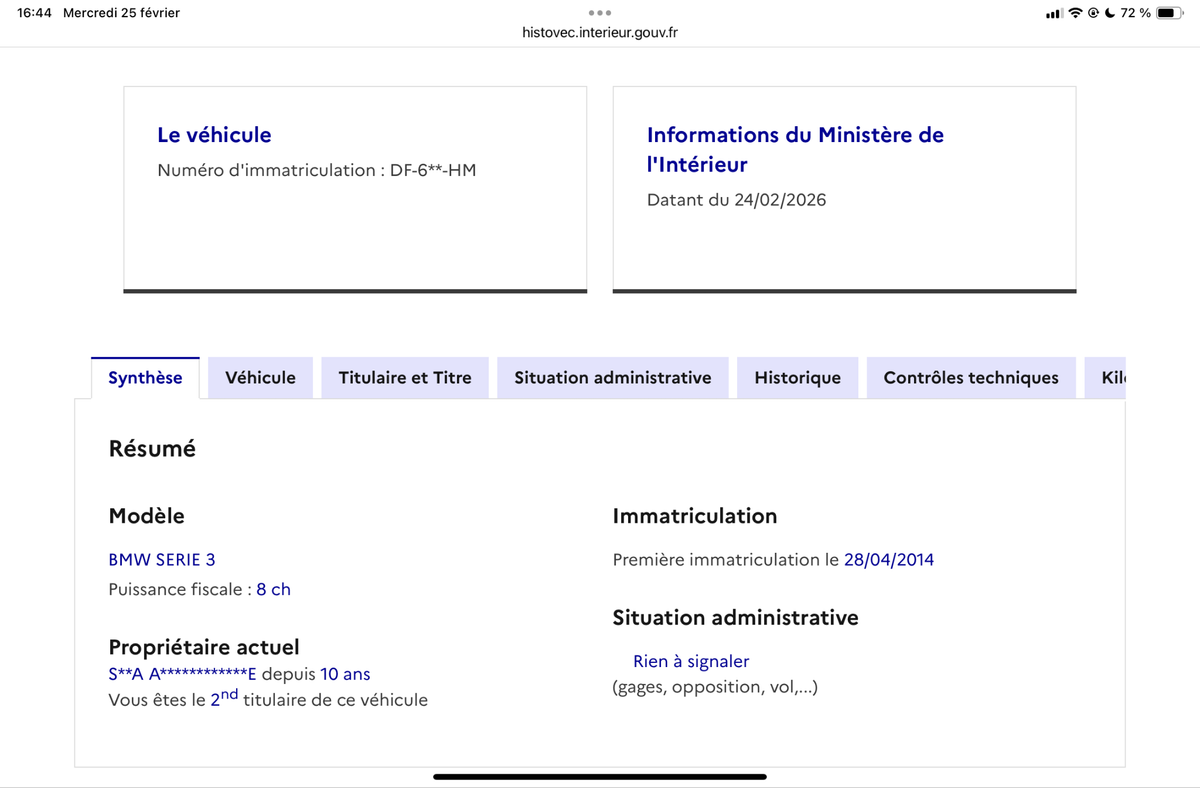1200x788 pixels.
Task: Tap the histovec.interieur.gouv.fr address bar
Action: (600, 32)
